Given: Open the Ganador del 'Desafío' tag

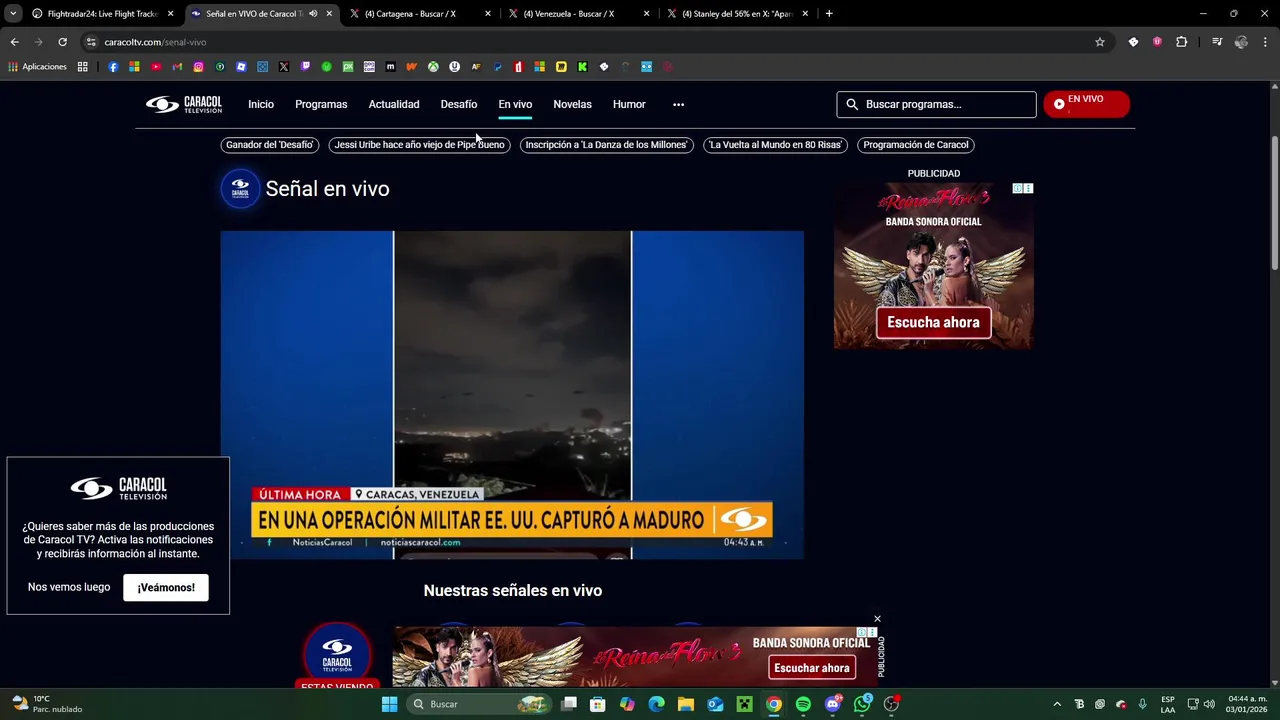Looking at the screenshot, I should [x=270, y=145].
